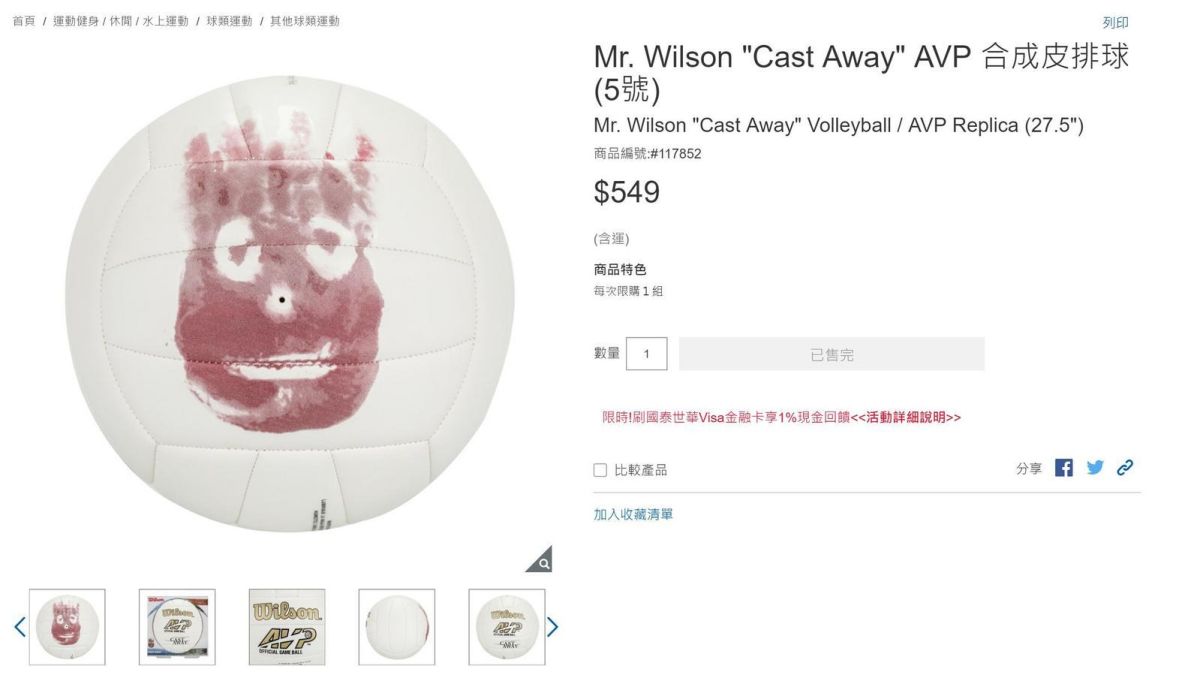Viewport: 1200px width, 681px height.
Task: Tick the 比較產品 compare checkbox
Action: pos(600,470)
